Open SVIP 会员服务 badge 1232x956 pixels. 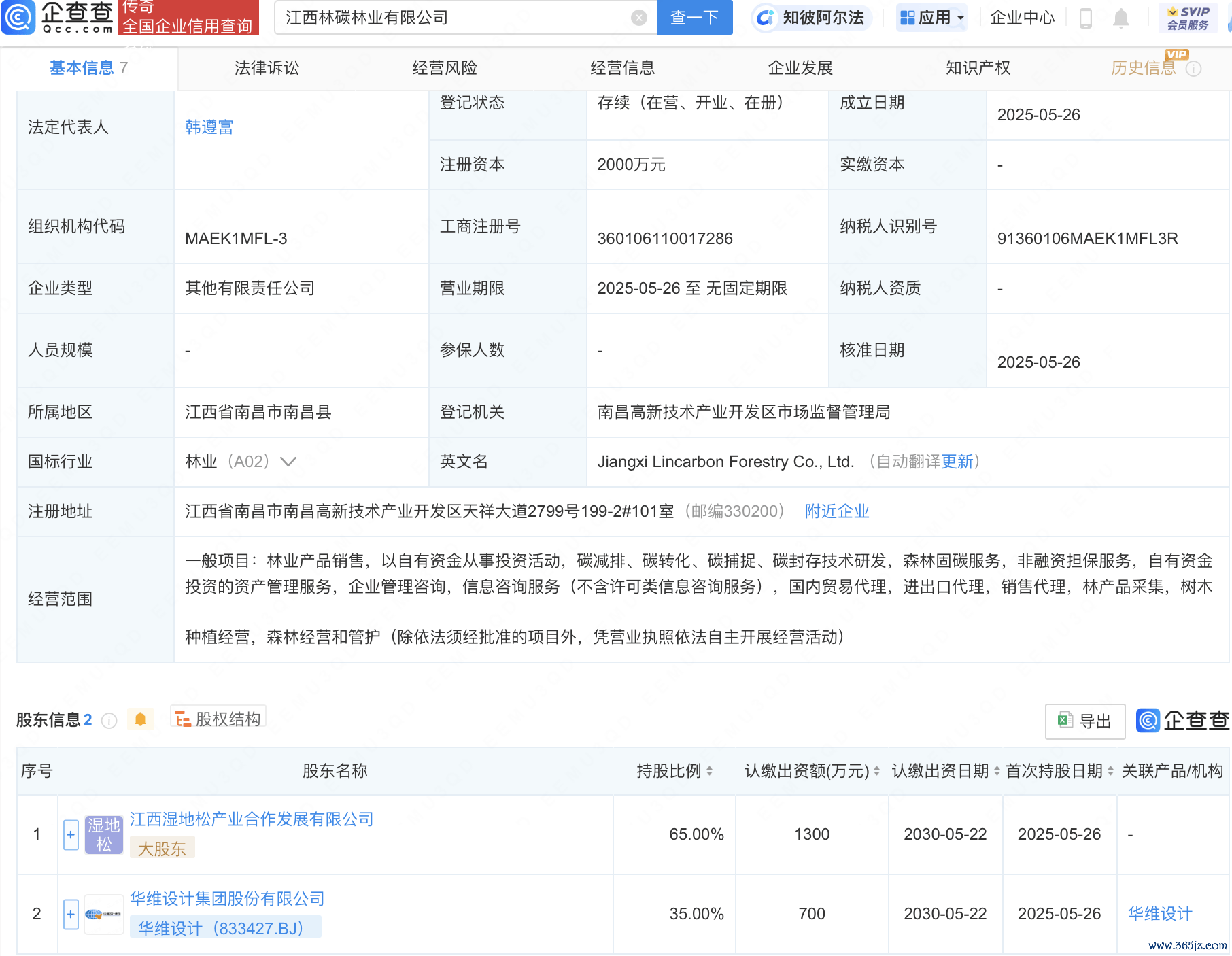pos(1188,18)
